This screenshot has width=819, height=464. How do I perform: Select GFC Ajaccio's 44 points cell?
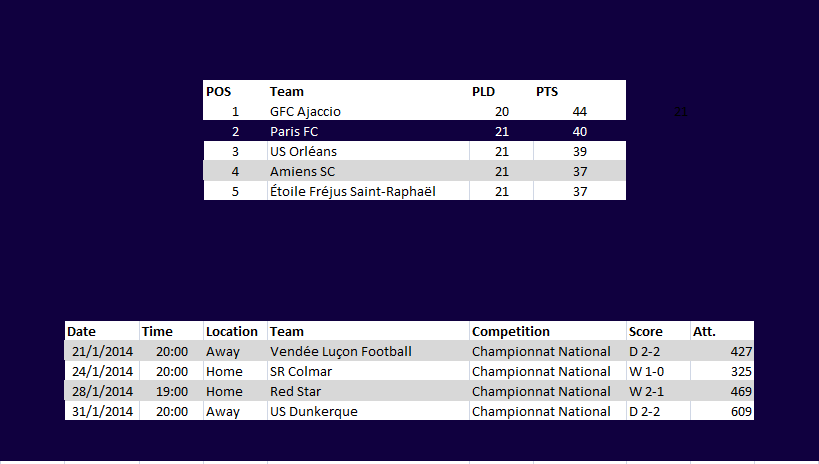(x=579, y=111)
